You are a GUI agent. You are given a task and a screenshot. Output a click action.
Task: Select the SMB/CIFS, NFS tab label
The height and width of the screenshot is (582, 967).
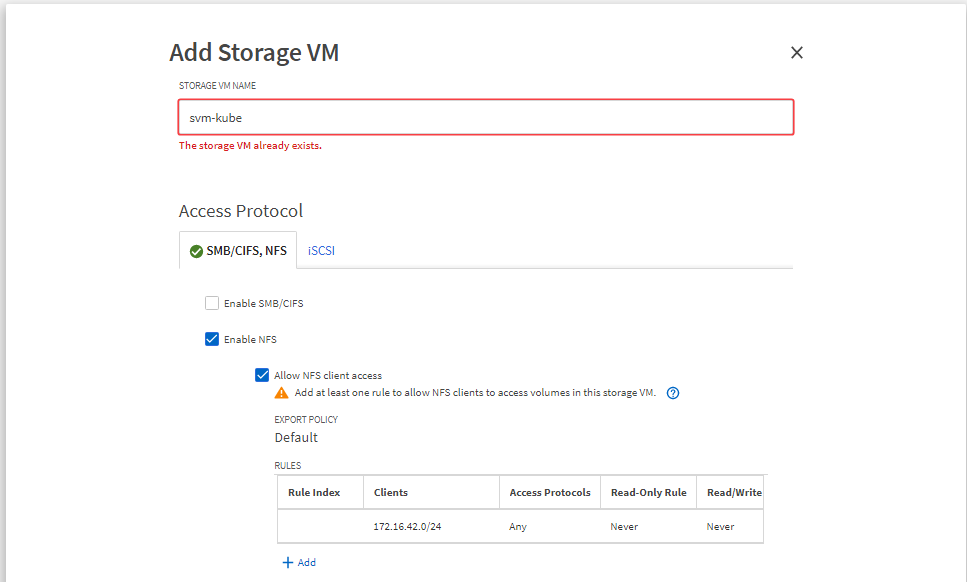pos(246,251)
